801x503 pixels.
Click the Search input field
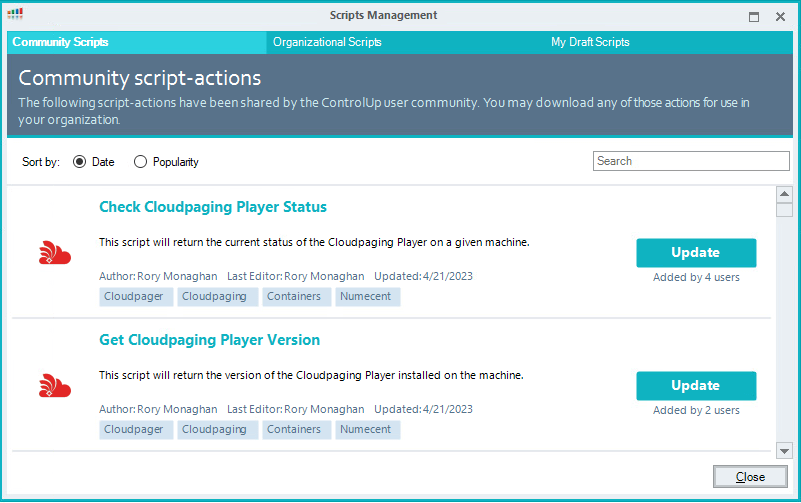[x=691, y=161]
